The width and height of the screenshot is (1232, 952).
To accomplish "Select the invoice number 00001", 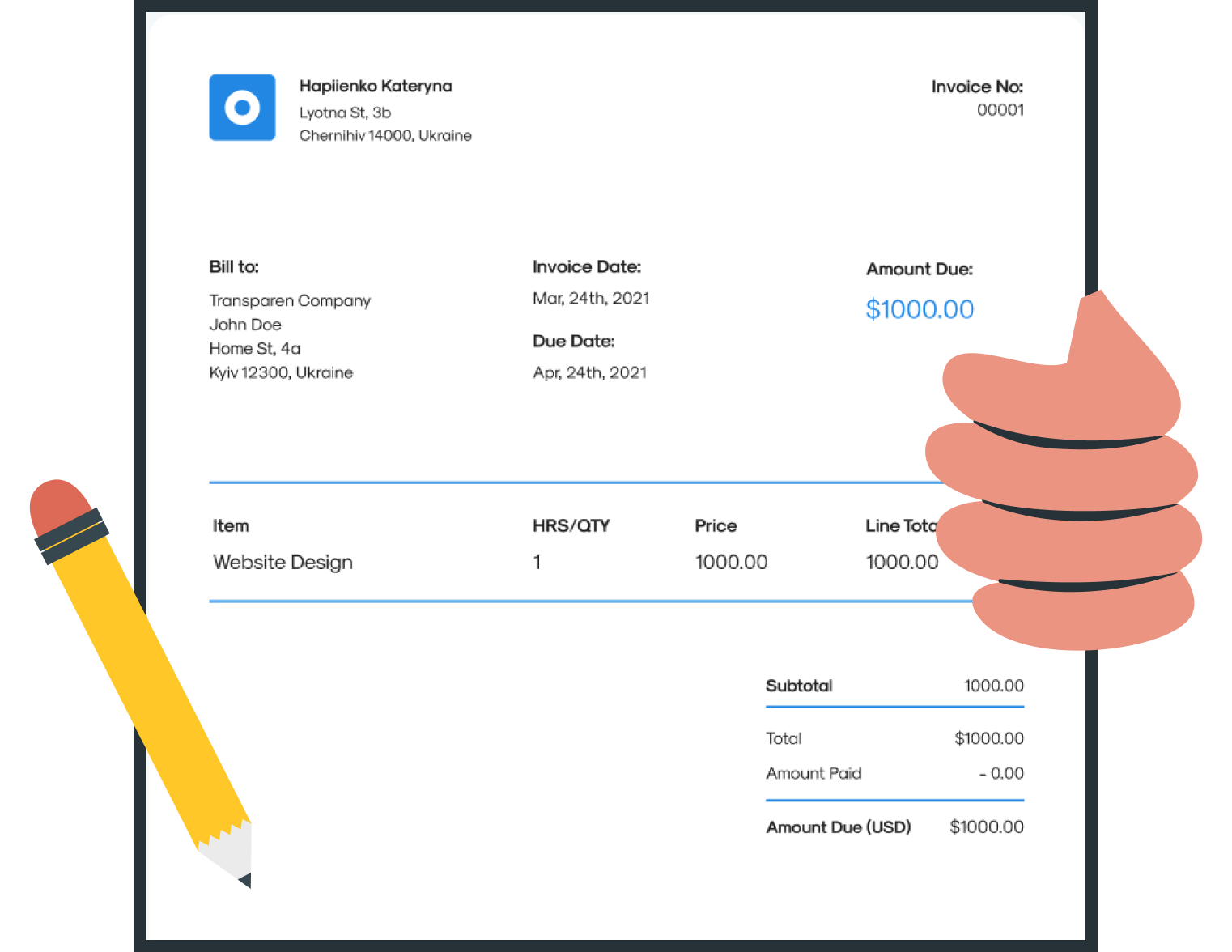I will coord(1000,110).
